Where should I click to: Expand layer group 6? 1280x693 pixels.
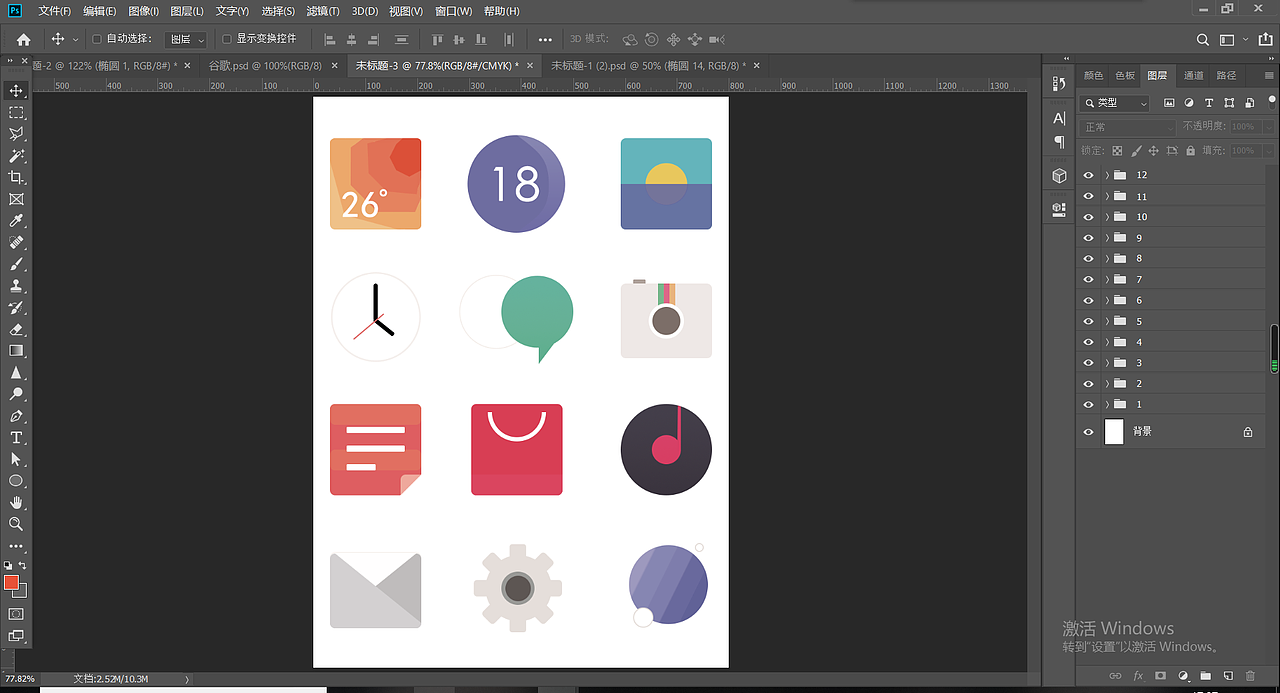click(x=1107, y=300)
